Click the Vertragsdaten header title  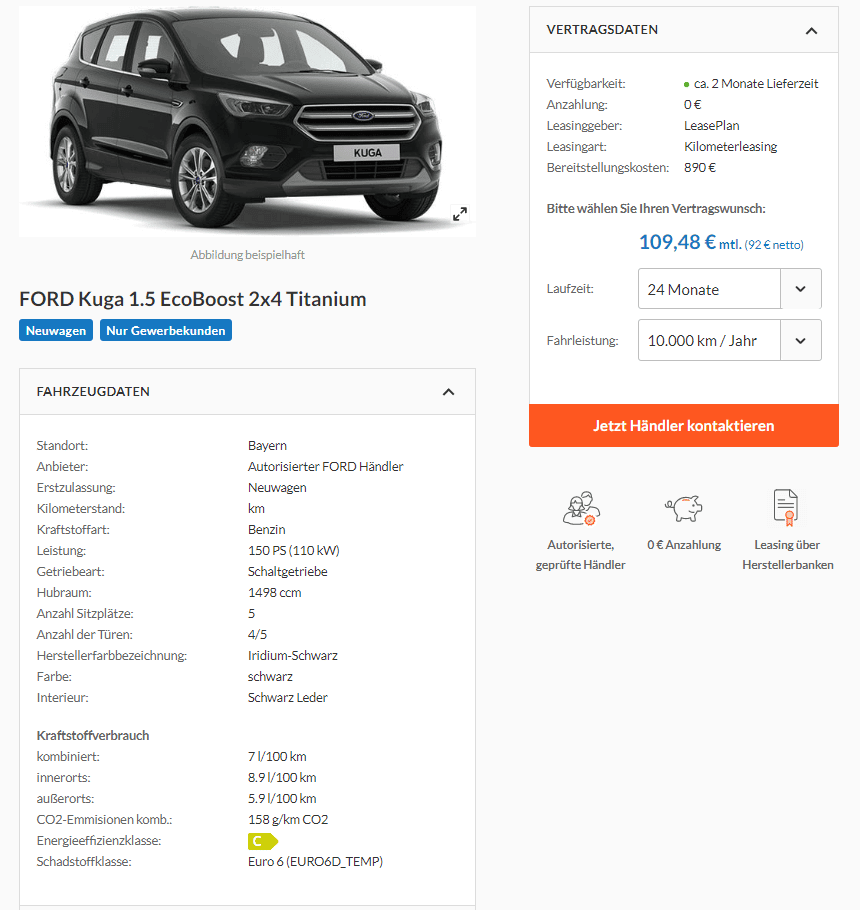point(602,30)
